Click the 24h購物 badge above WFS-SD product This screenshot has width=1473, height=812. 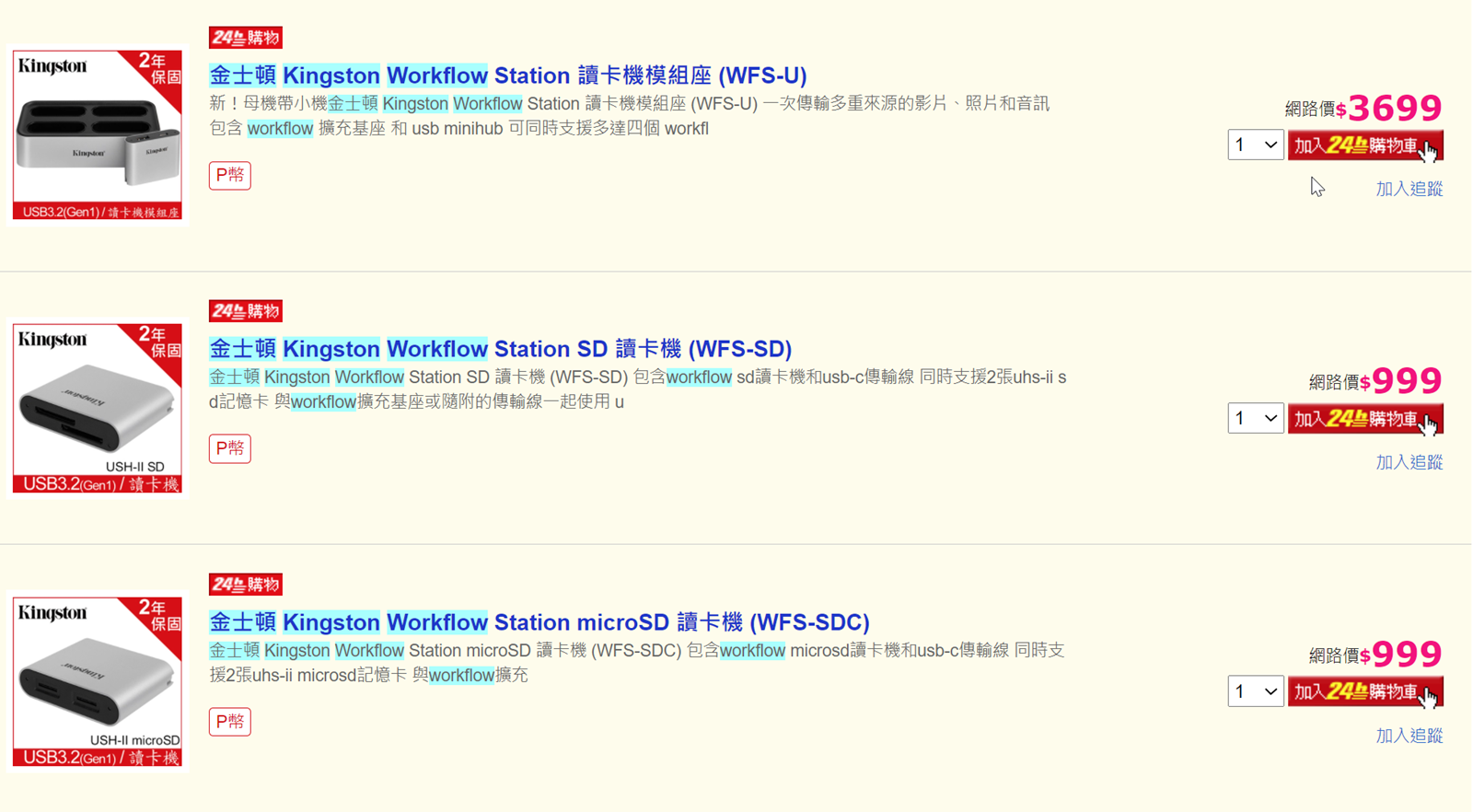(245, 311)
